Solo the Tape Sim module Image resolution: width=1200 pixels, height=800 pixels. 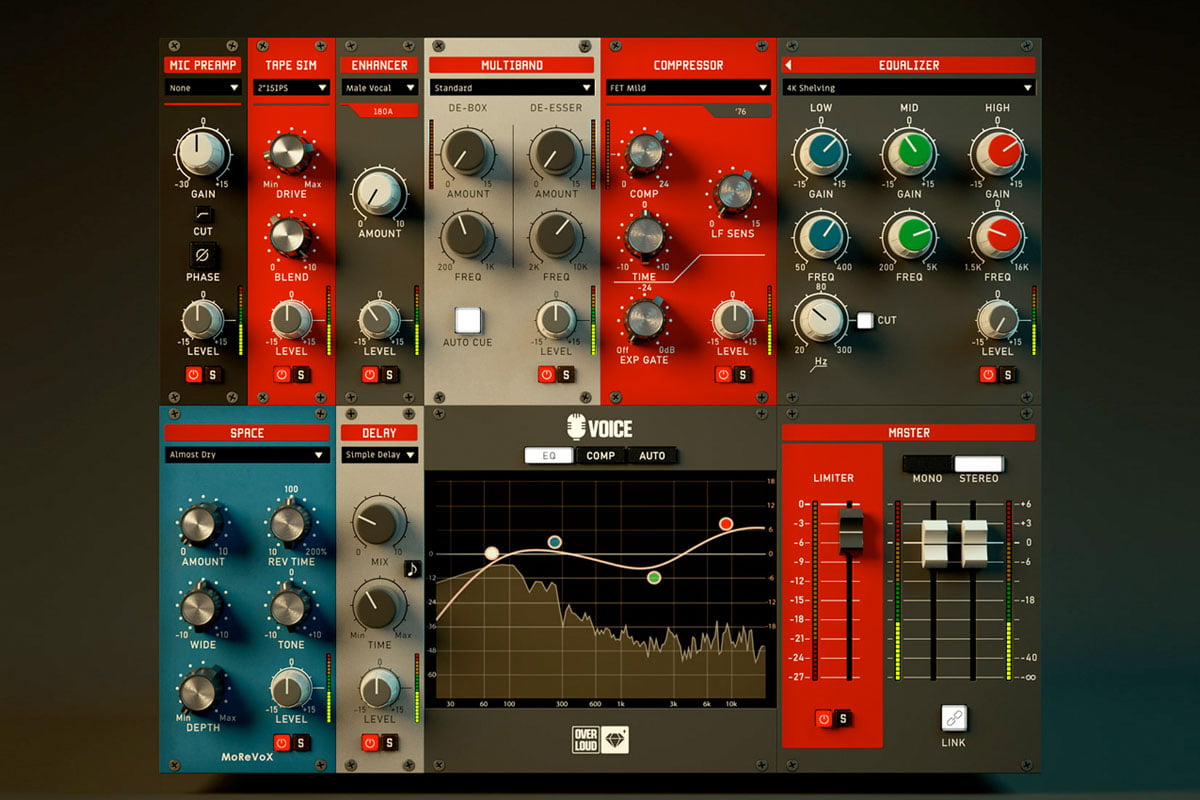pyautogui.click(x=300, y=374)
